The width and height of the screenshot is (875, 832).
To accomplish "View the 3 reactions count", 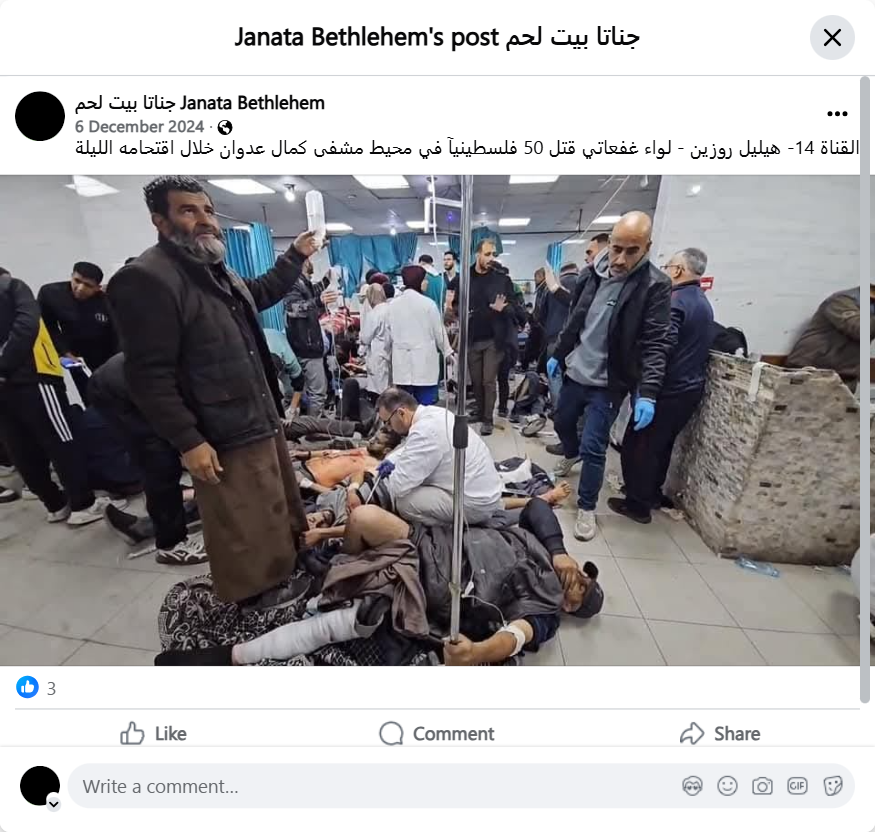I will (51, 689).
